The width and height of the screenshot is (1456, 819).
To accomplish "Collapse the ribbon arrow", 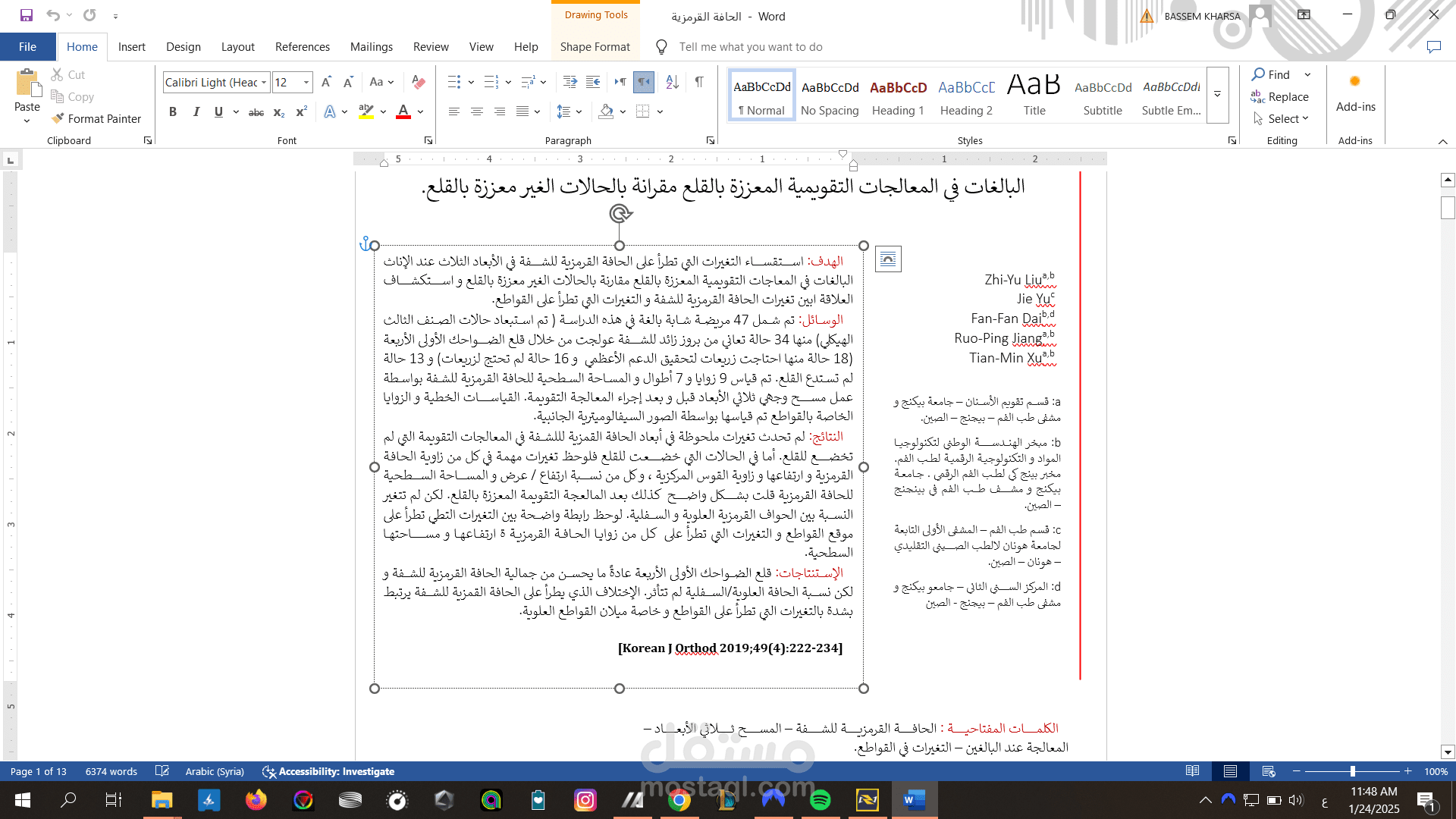I will 1442,141.
